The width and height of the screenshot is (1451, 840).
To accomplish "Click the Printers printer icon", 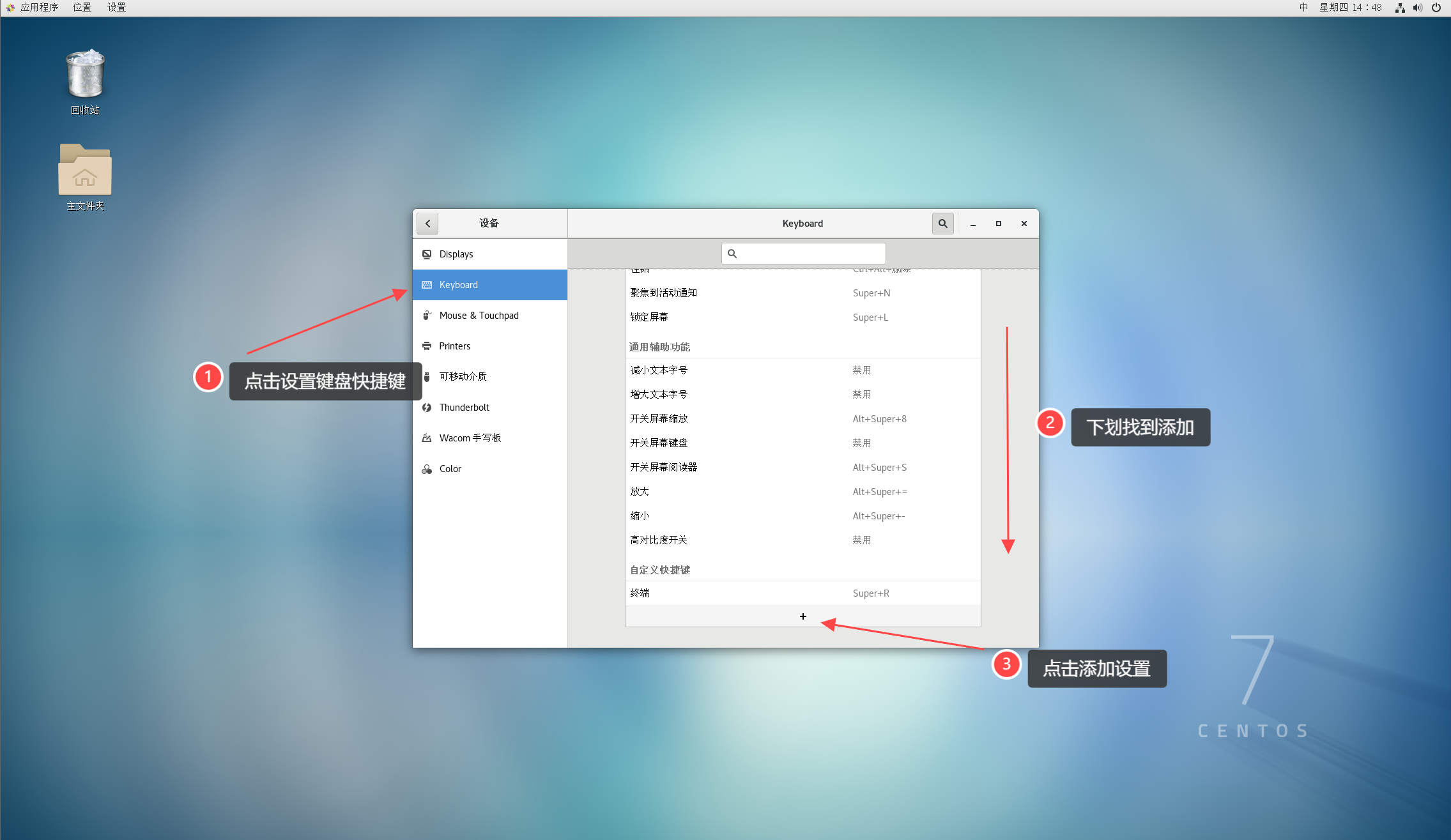I will 427,346.
